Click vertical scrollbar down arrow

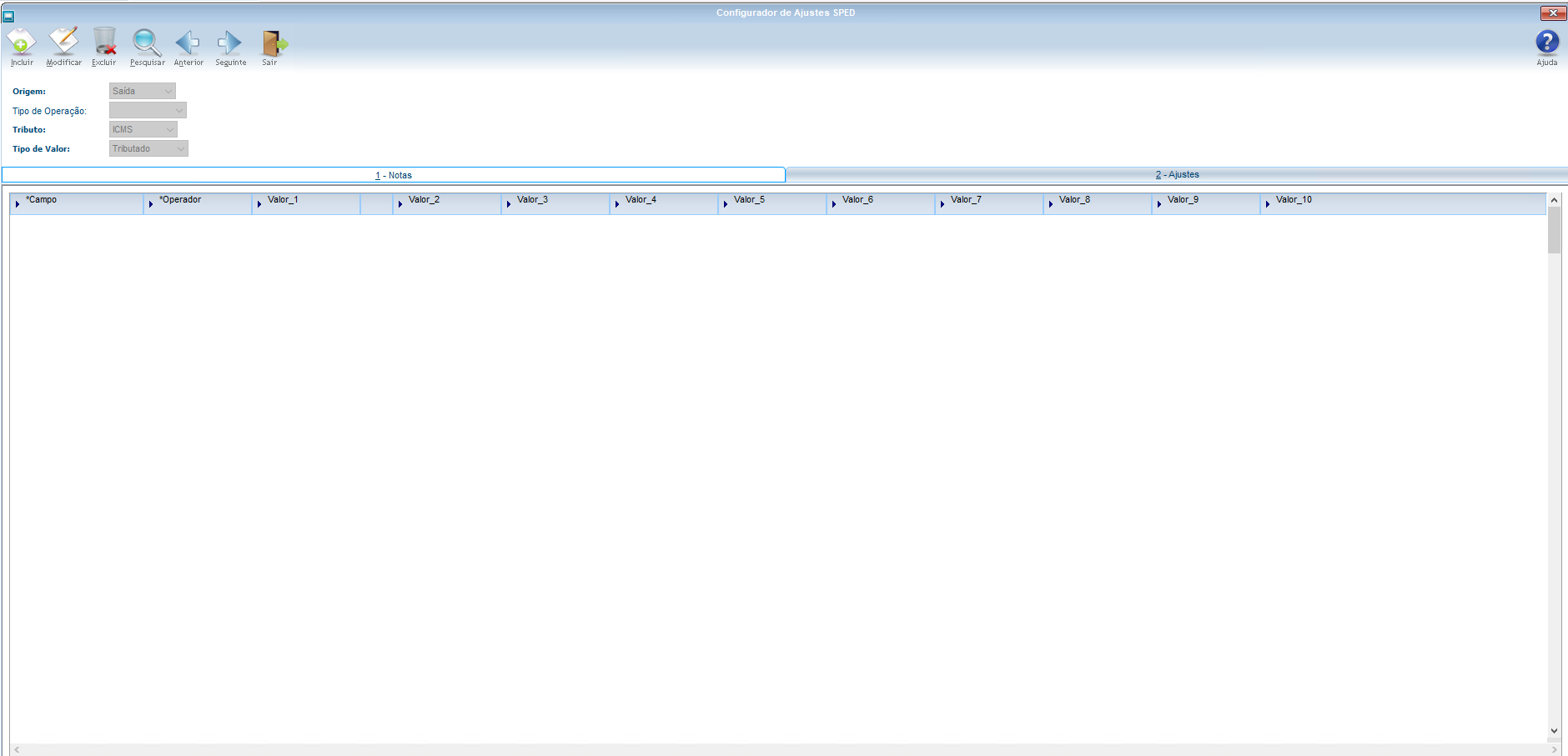coord(1554,731)
